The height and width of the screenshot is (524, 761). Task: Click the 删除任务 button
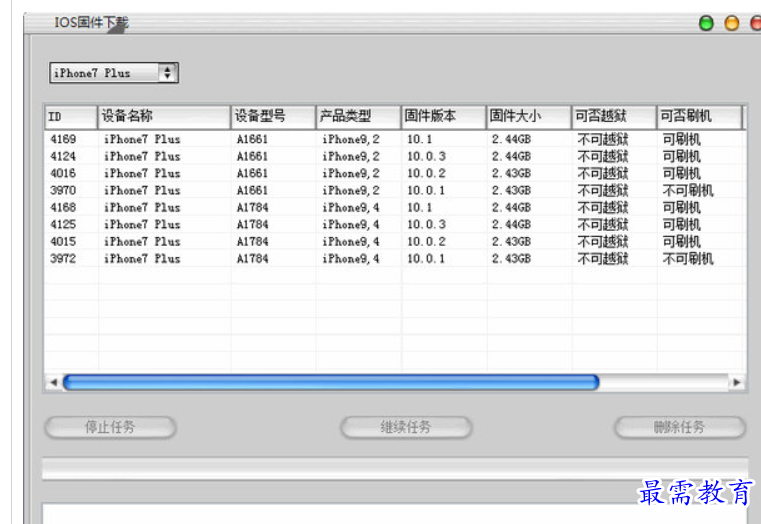(679, 427)
